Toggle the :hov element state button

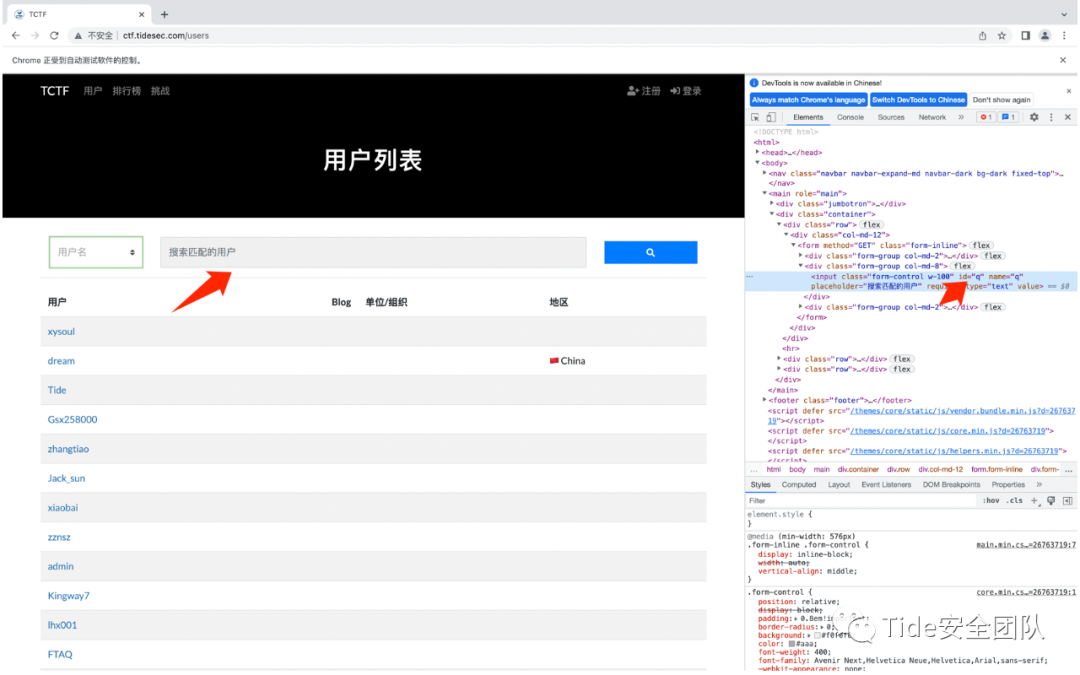coord(990,501)
